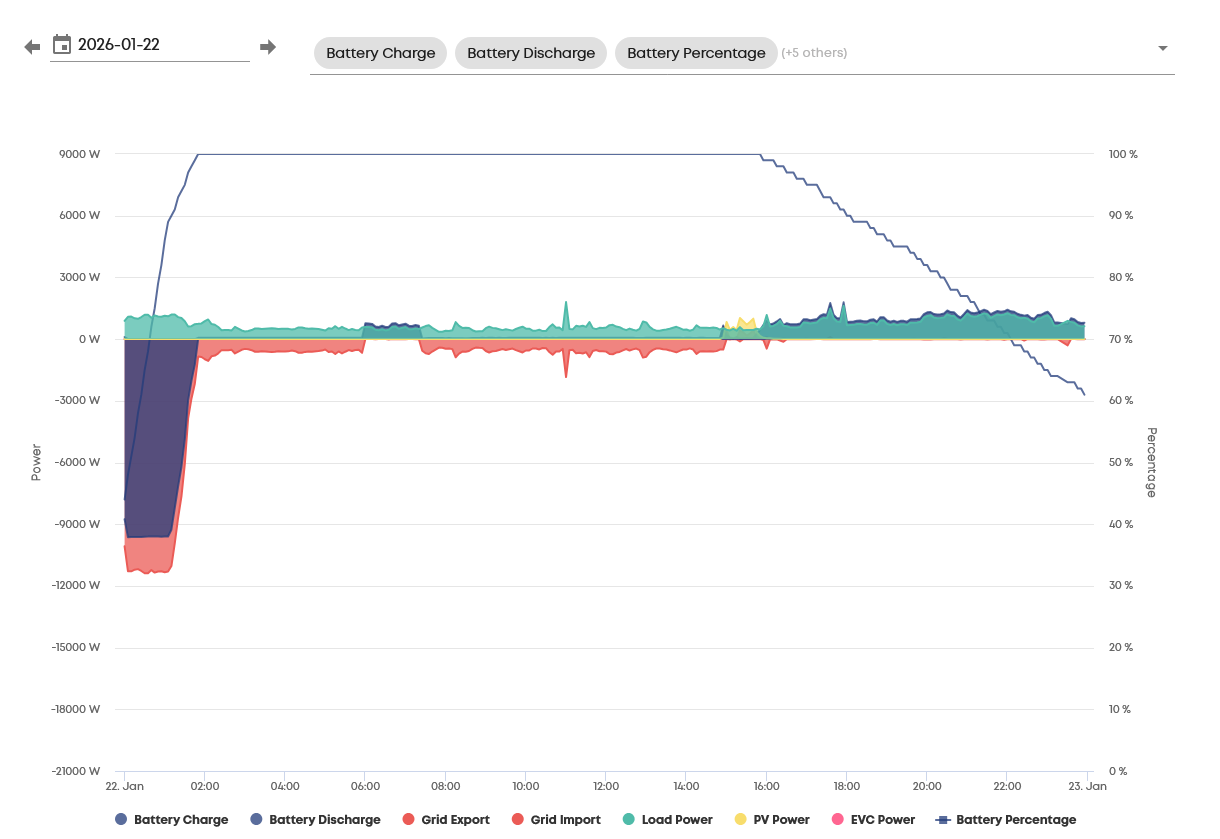Expand the series selection dropdown arrow
This screenshot has width=1220, height=839.
[x=1162, y=49]
